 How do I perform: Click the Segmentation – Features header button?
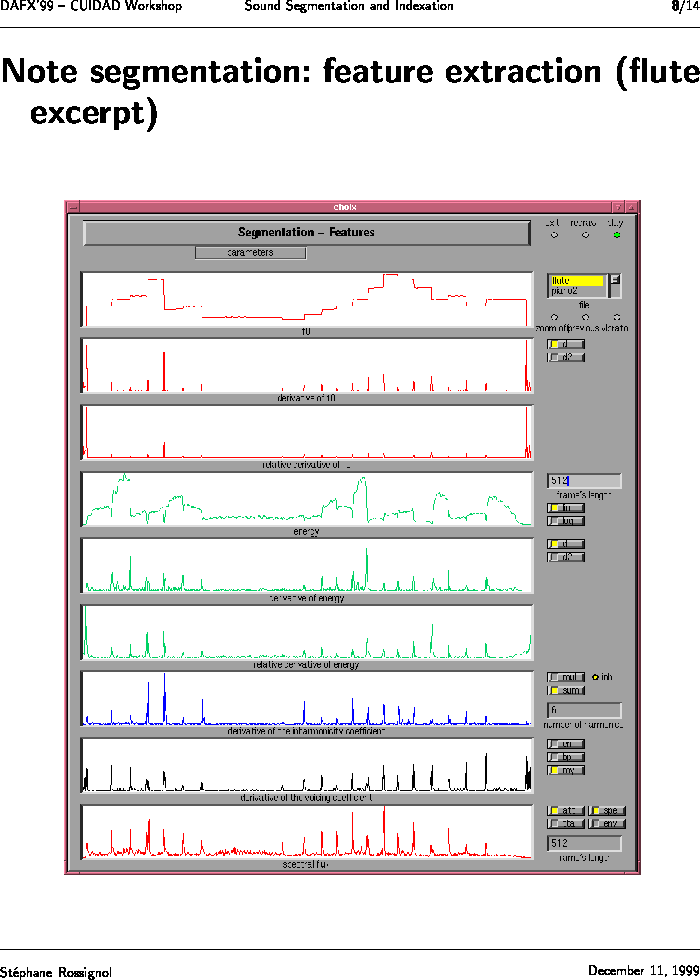[306, 233]
